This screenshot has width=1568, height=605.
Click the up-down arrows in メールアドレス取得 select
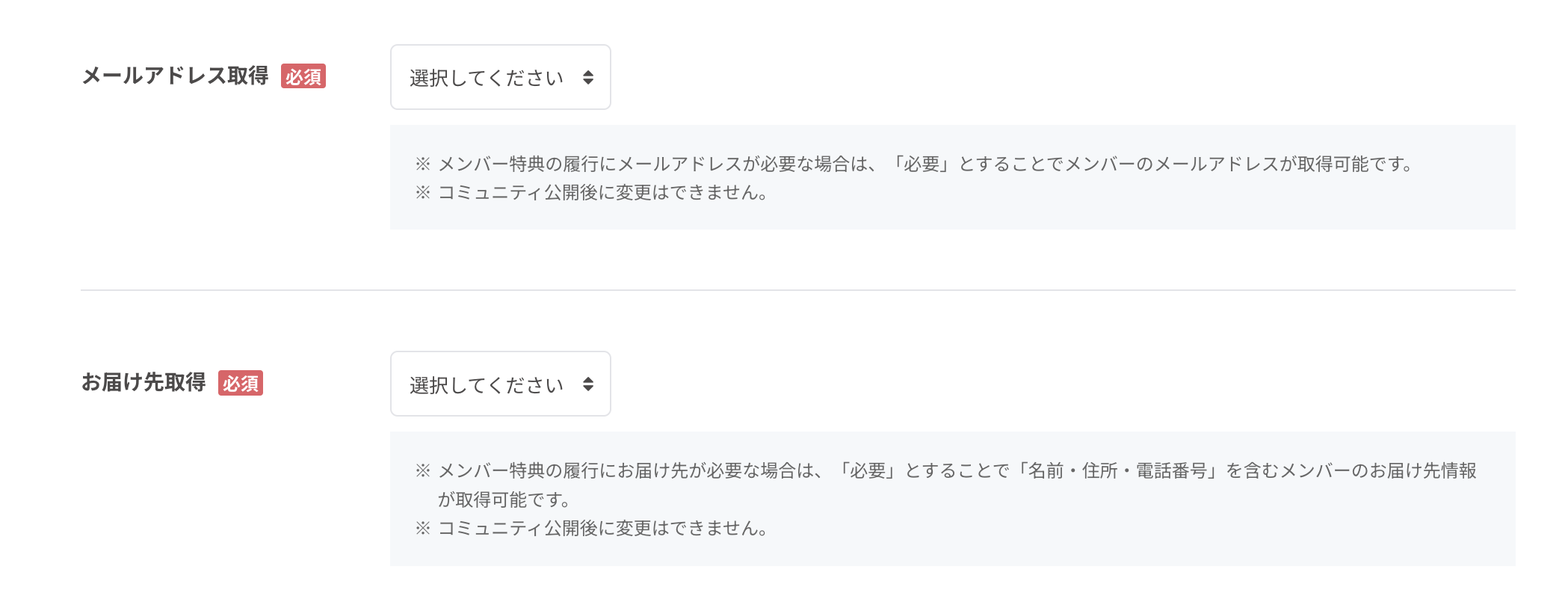tap(588, 77)
